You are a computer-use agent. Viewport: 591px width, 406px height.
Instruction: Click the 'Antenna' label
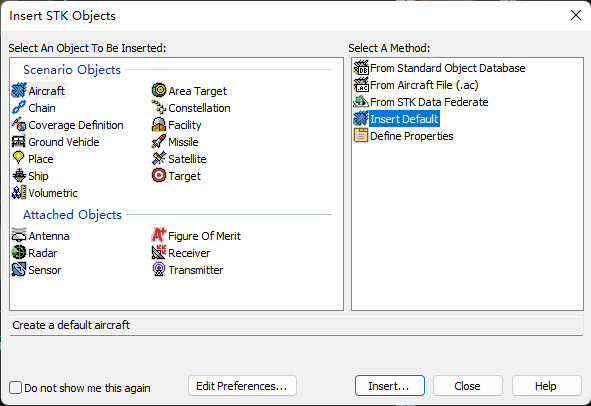(x=49, y=236)
